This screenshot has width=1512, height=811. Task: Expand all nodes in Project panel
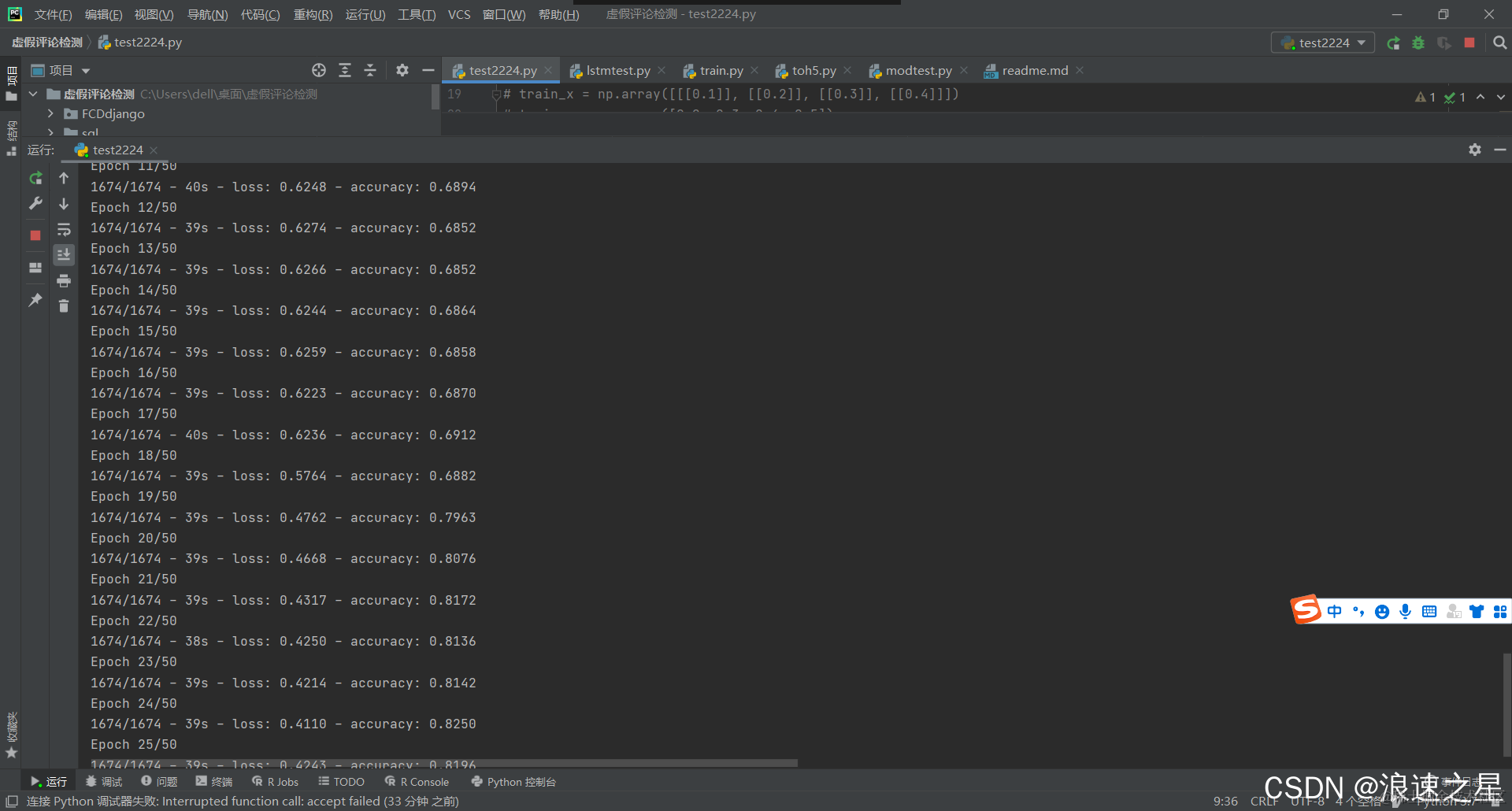[345, 71]
